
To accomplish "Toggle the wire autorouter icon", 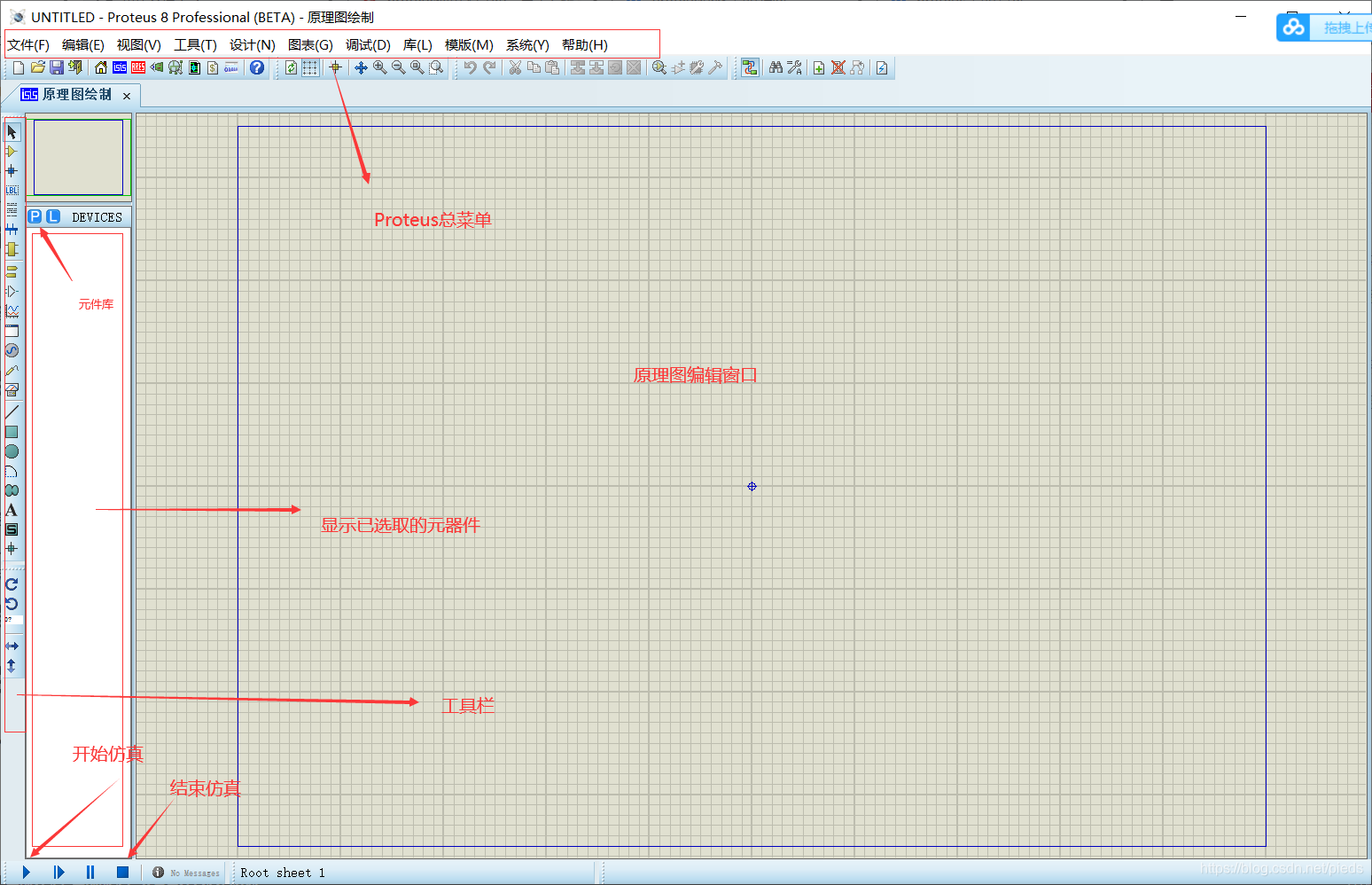I will [x=750, y=67].
